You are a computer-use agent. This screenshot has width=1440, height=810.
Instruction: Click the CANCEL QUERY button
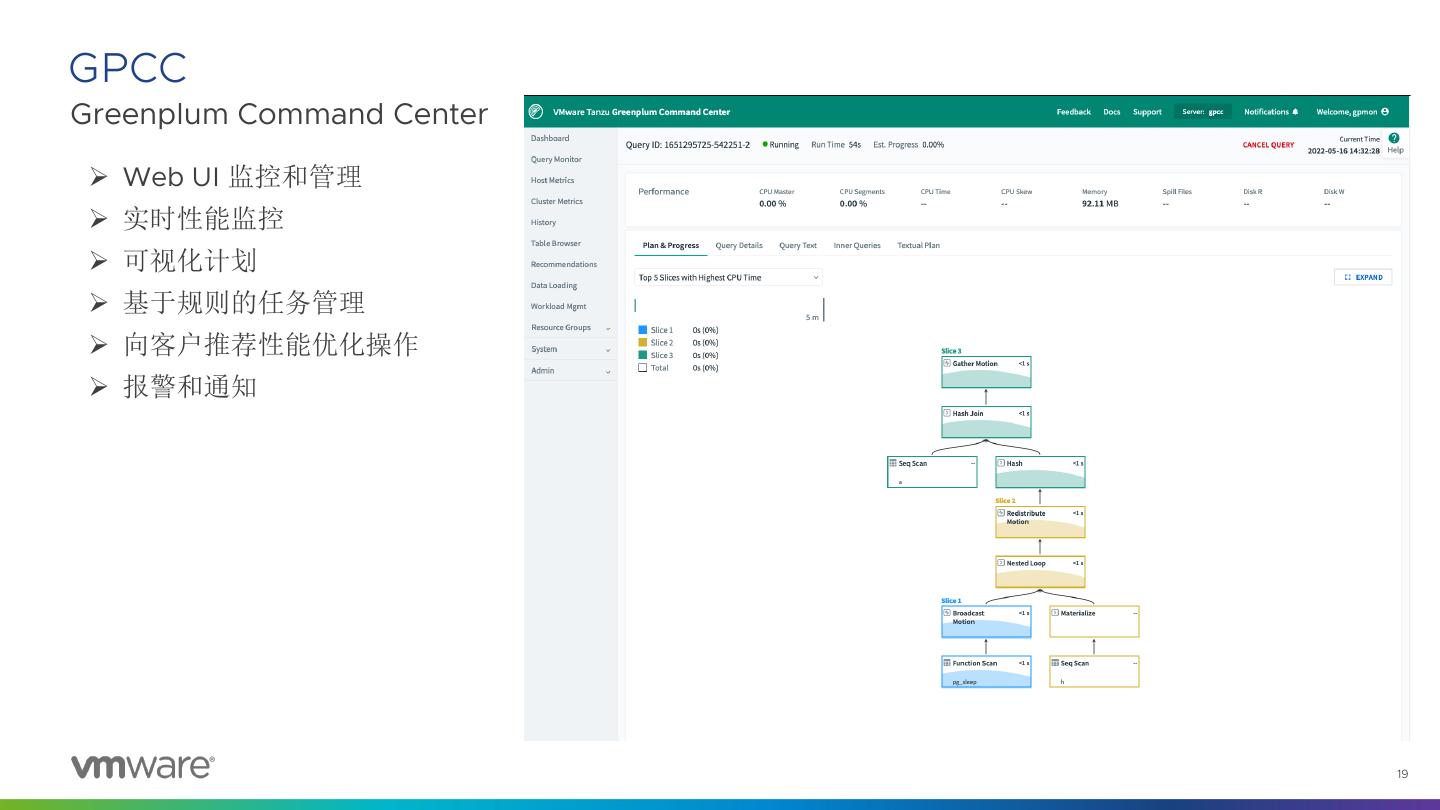pos(1268,145)
